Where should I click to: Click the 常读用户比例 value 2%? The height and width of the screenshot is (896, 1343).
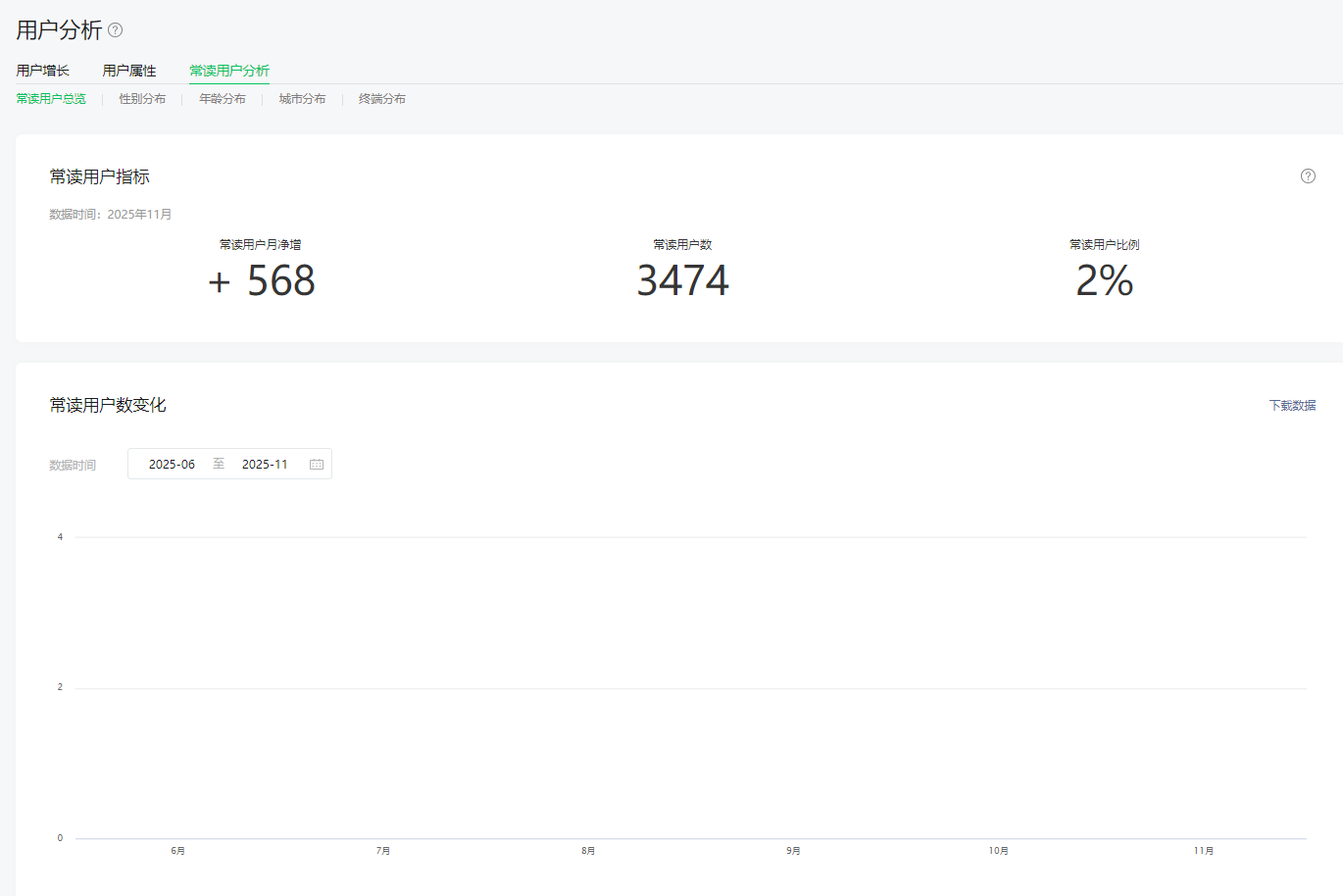(x=1104, y=281)
